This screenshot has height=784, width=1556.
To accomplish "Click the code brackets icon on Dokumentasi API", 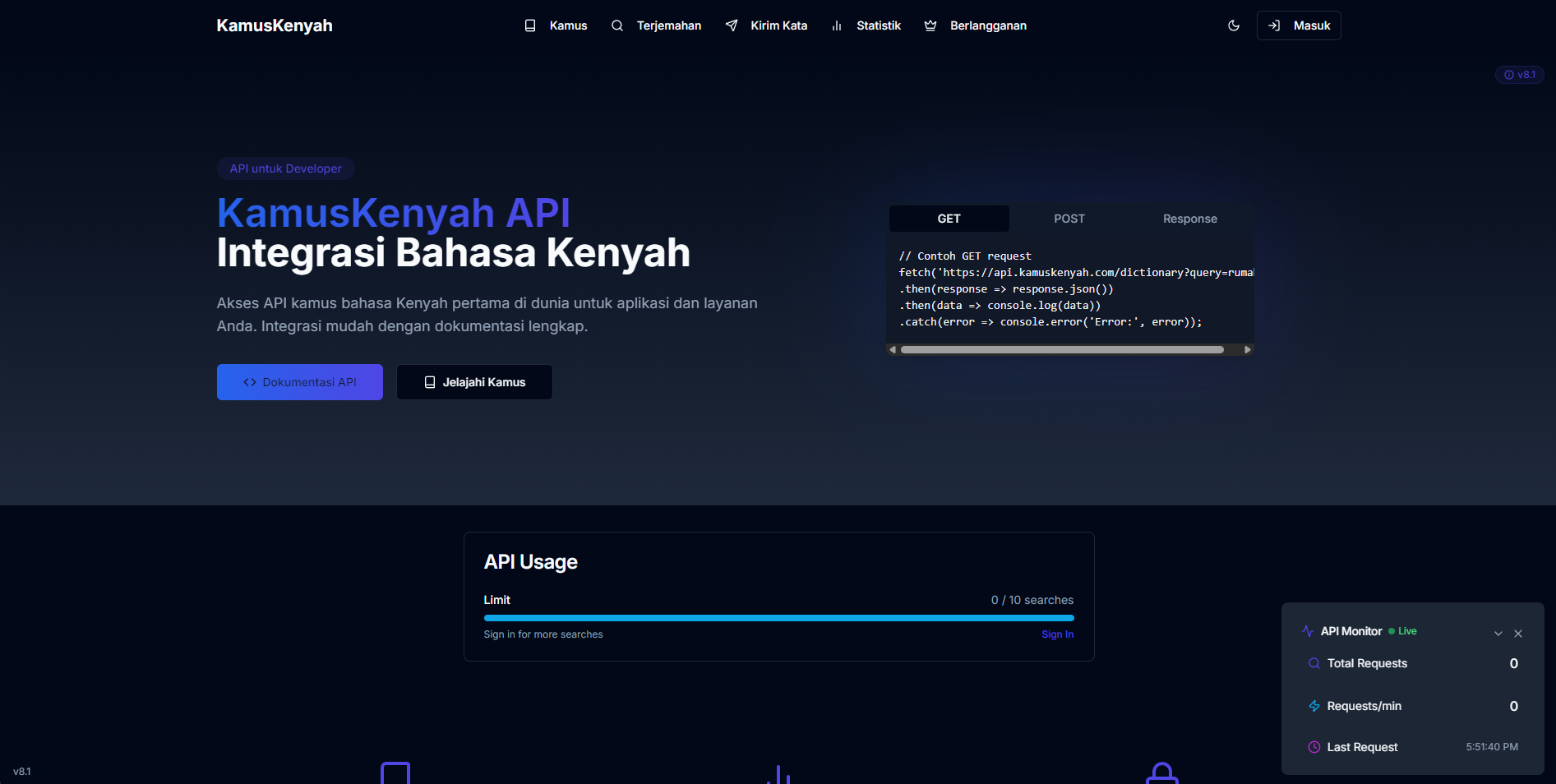I will (249, 381).
